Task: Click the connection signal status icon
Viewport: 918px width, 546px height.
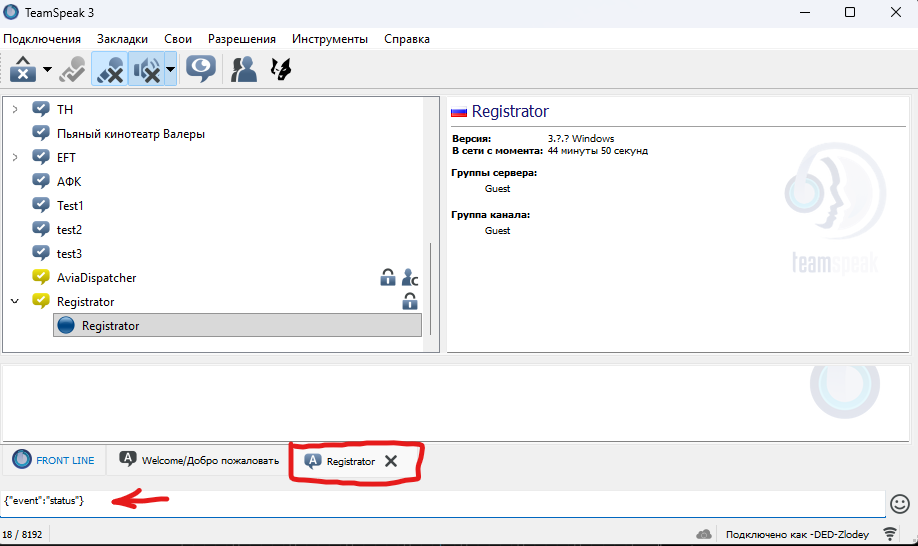Action: (x=890, y=534)
